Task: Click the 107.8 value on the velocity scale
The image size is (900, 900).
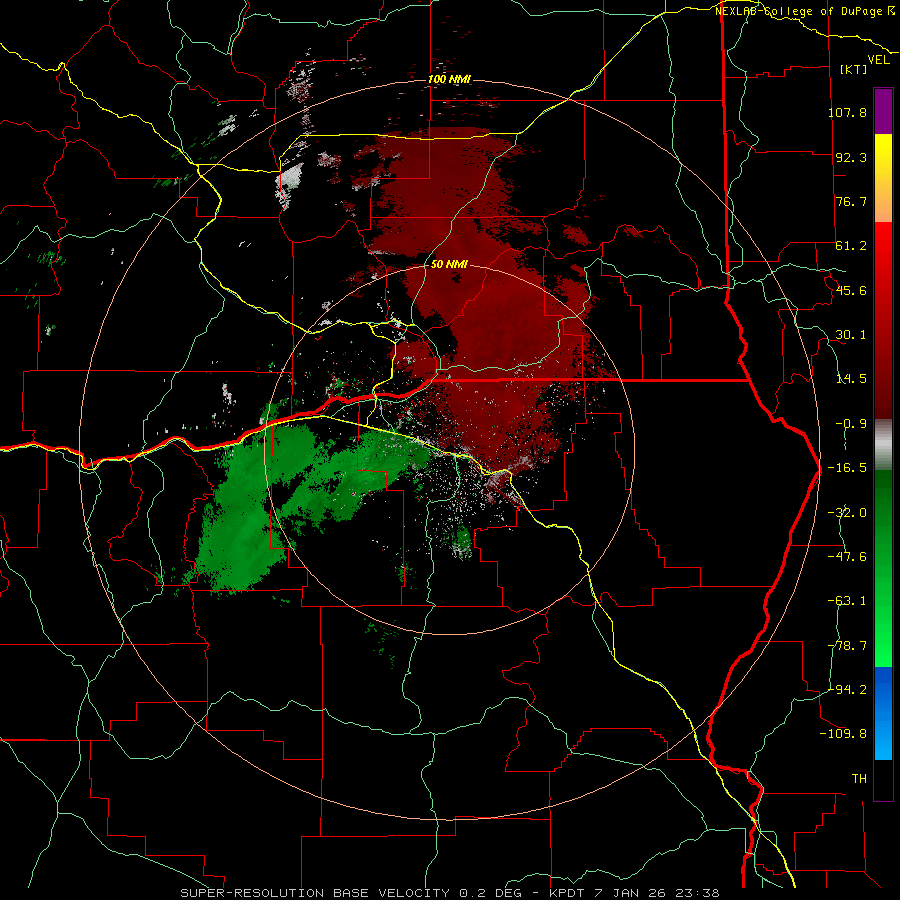Action: 847,112
